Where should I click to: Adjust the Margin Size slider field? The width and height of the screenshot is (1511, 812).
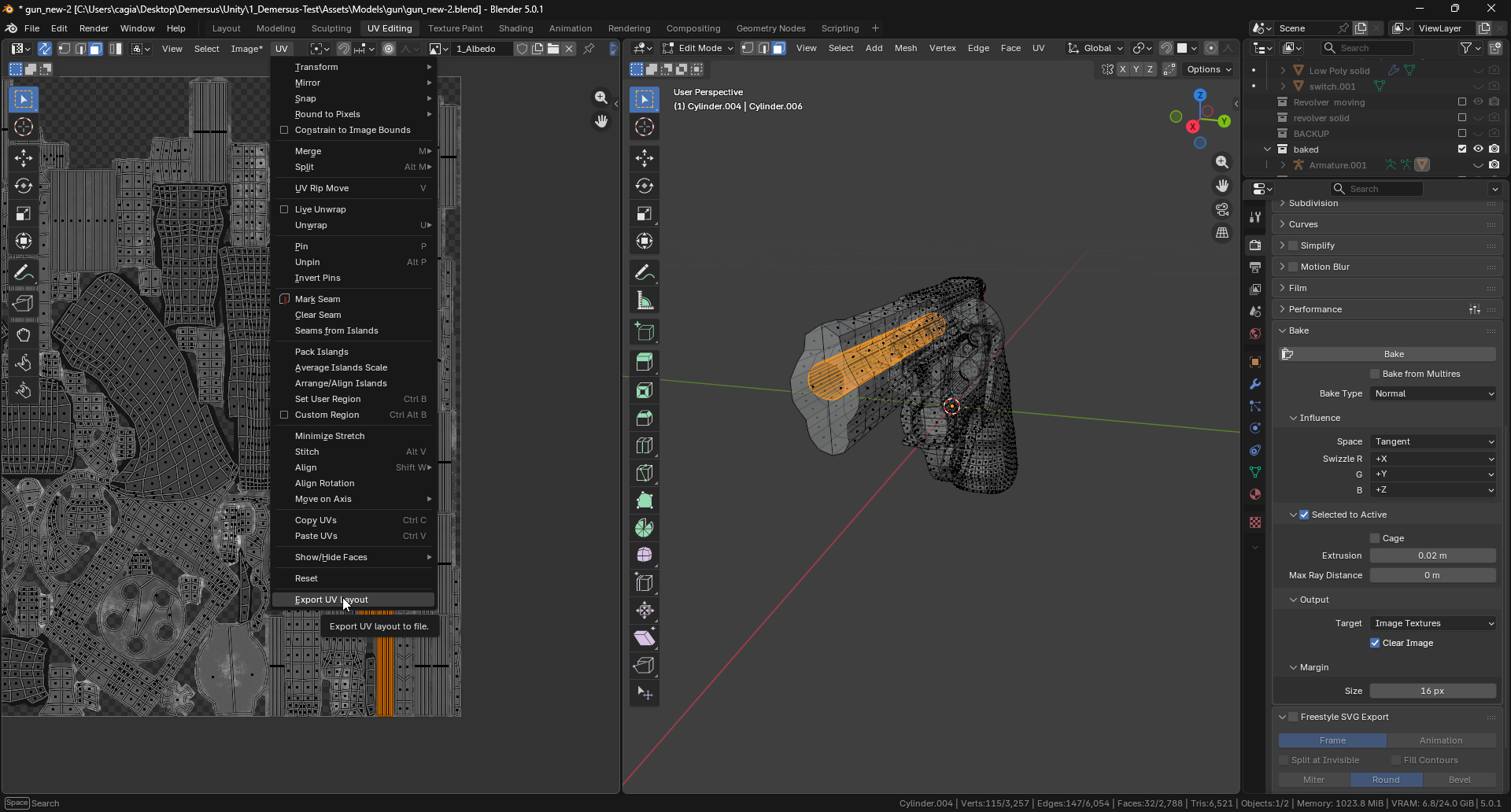click(x=1433, y=691)
